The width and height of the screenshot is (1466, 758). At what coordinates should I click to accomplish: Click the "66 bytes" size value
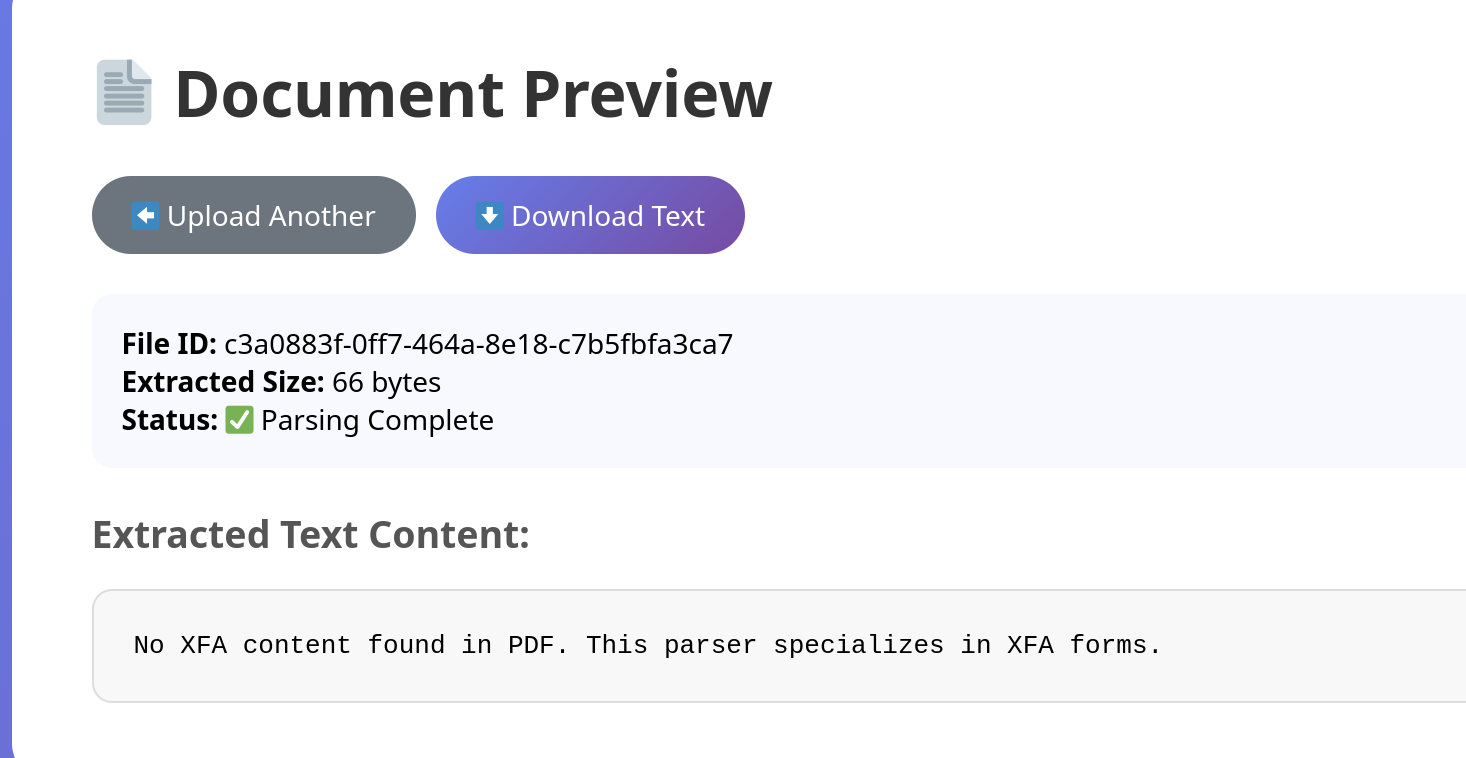[386, 382]
